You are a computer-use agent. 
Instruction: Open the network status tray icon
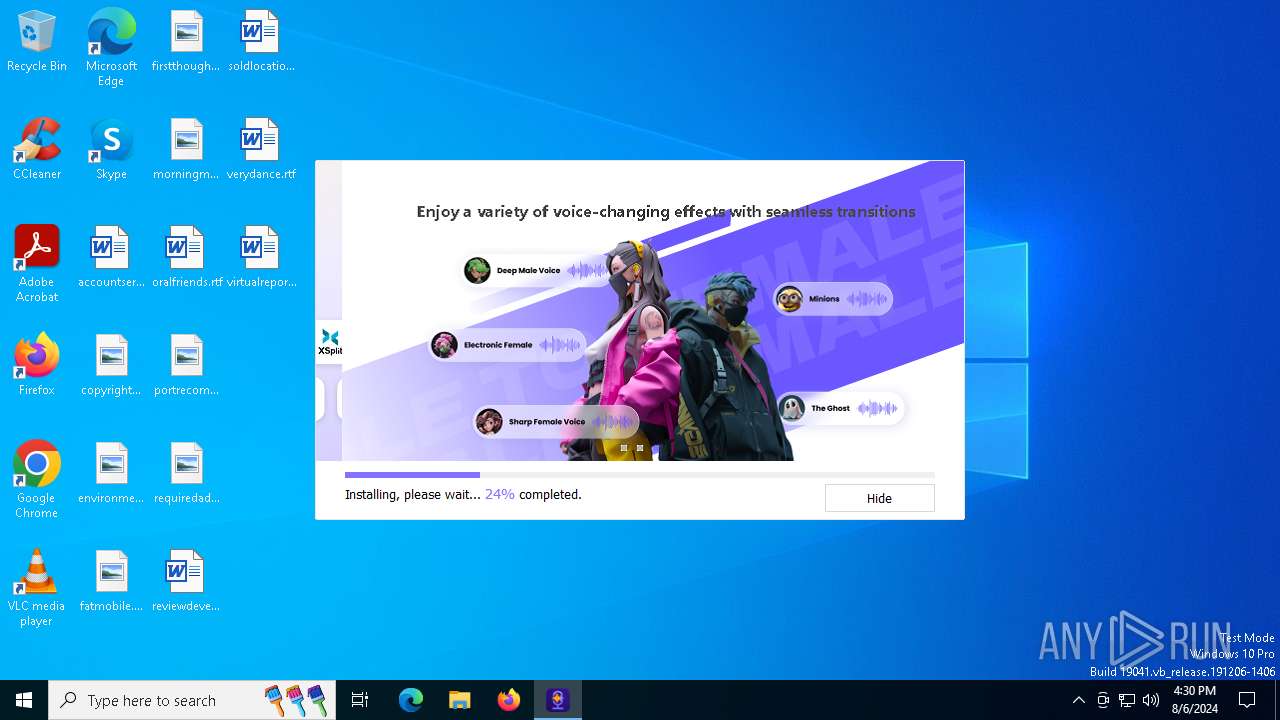[1127, 700]
